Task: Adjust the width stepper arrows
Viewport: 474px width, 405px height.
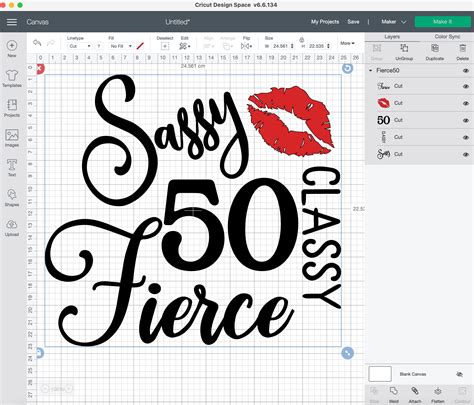Action: (x=292, y=46)
